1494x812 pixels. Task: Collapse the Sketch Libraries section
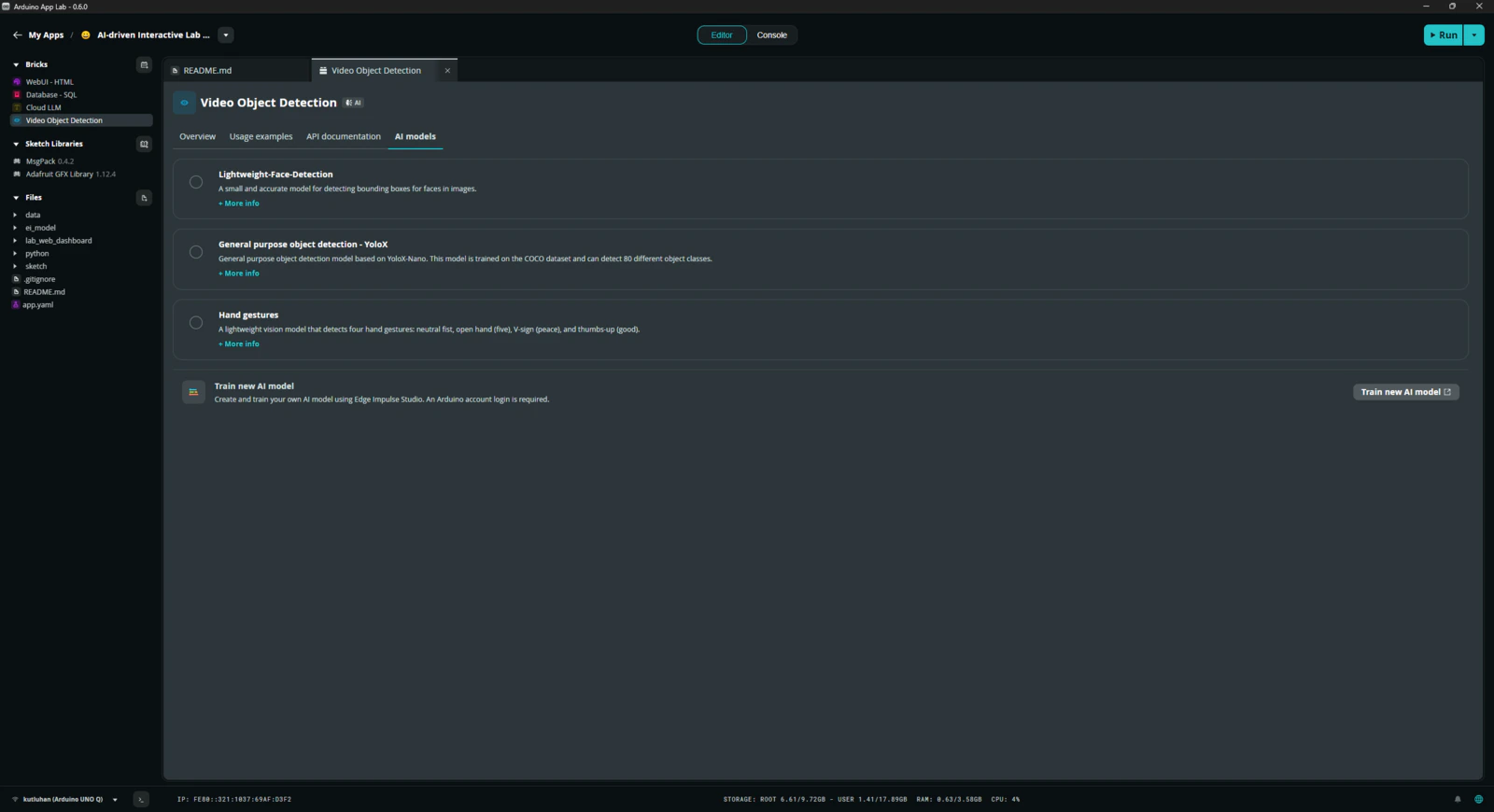click(x=16, y=144)
